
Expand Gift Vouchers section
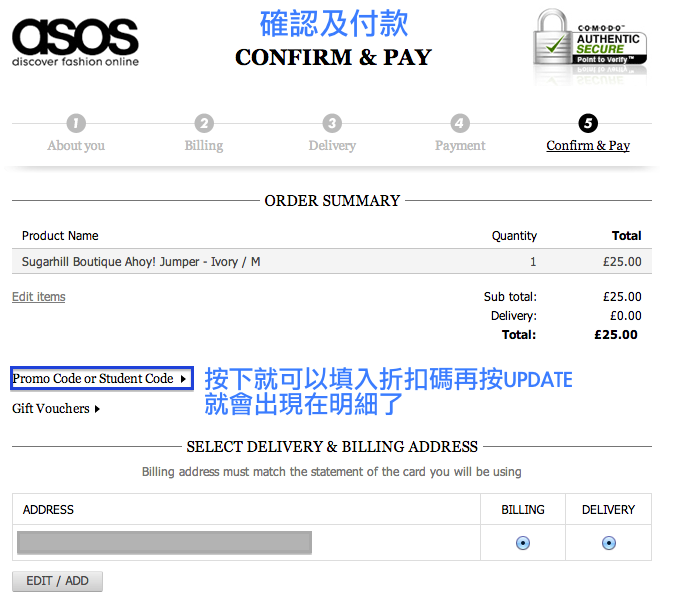pos(56,409)
